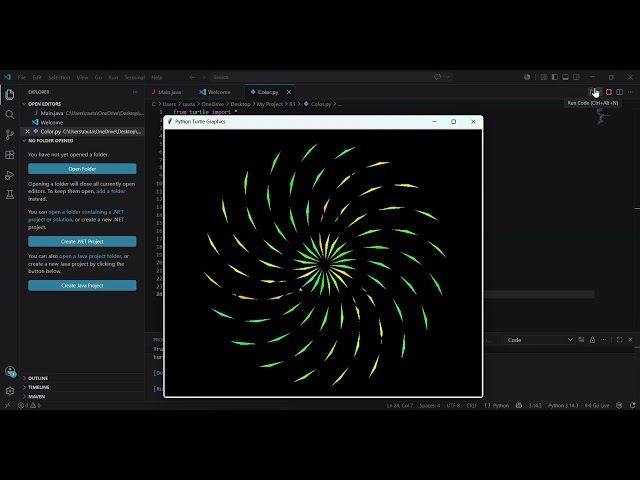Click the Go Live status bar button
Viewport: 640px width, 480px height.
[597, 405]
